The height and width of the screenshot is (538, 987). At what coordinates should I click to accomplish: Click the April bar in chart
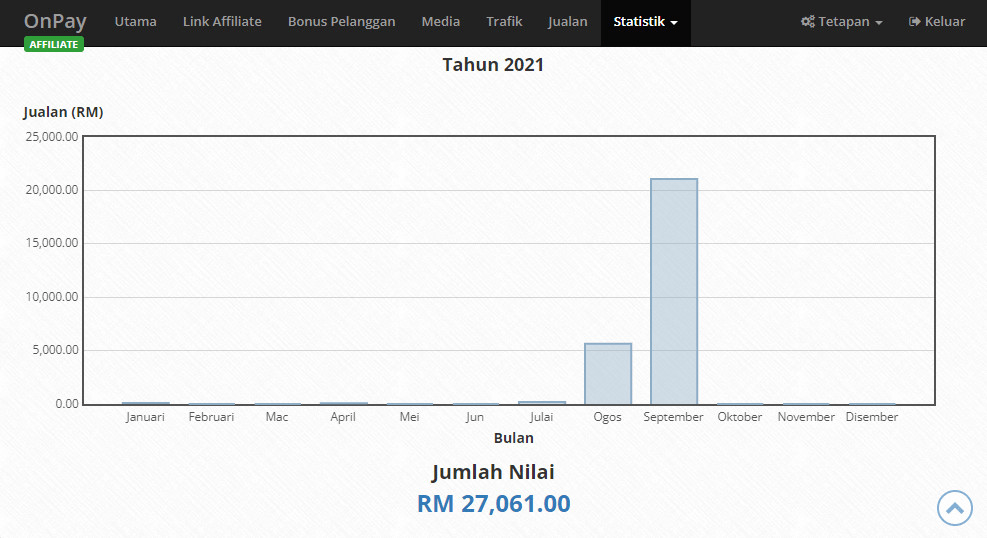click(344, 403)
